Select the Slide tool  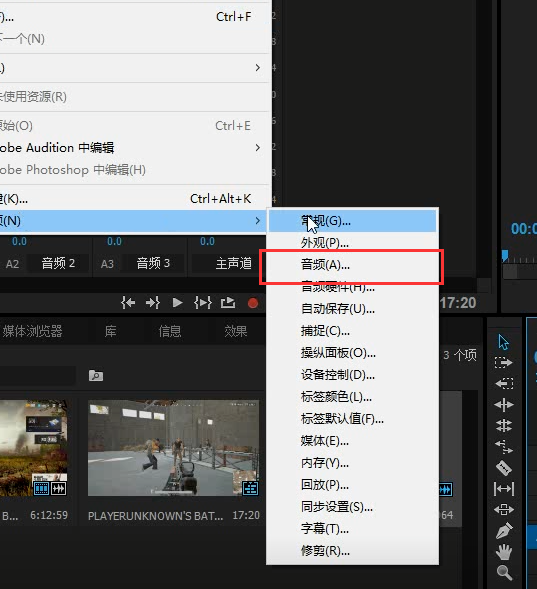coord(504,510)
